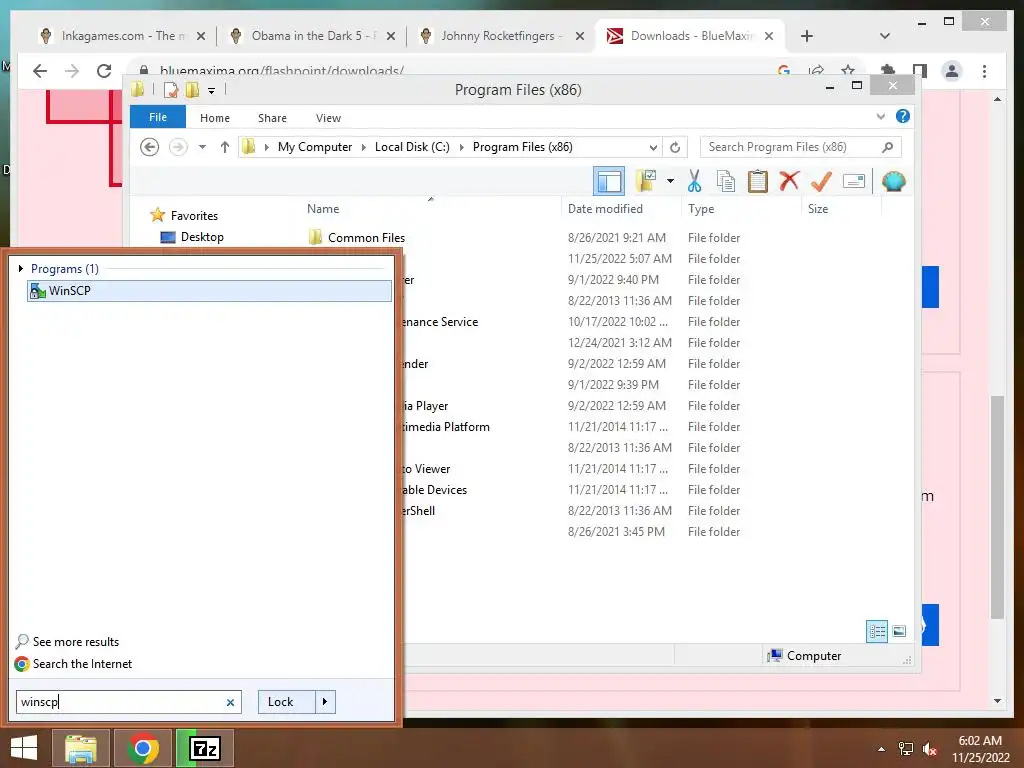Sort by Name column header
The height and width of the screenshot is (768, 1024).
pyautogui.click(x=323, y=209)
